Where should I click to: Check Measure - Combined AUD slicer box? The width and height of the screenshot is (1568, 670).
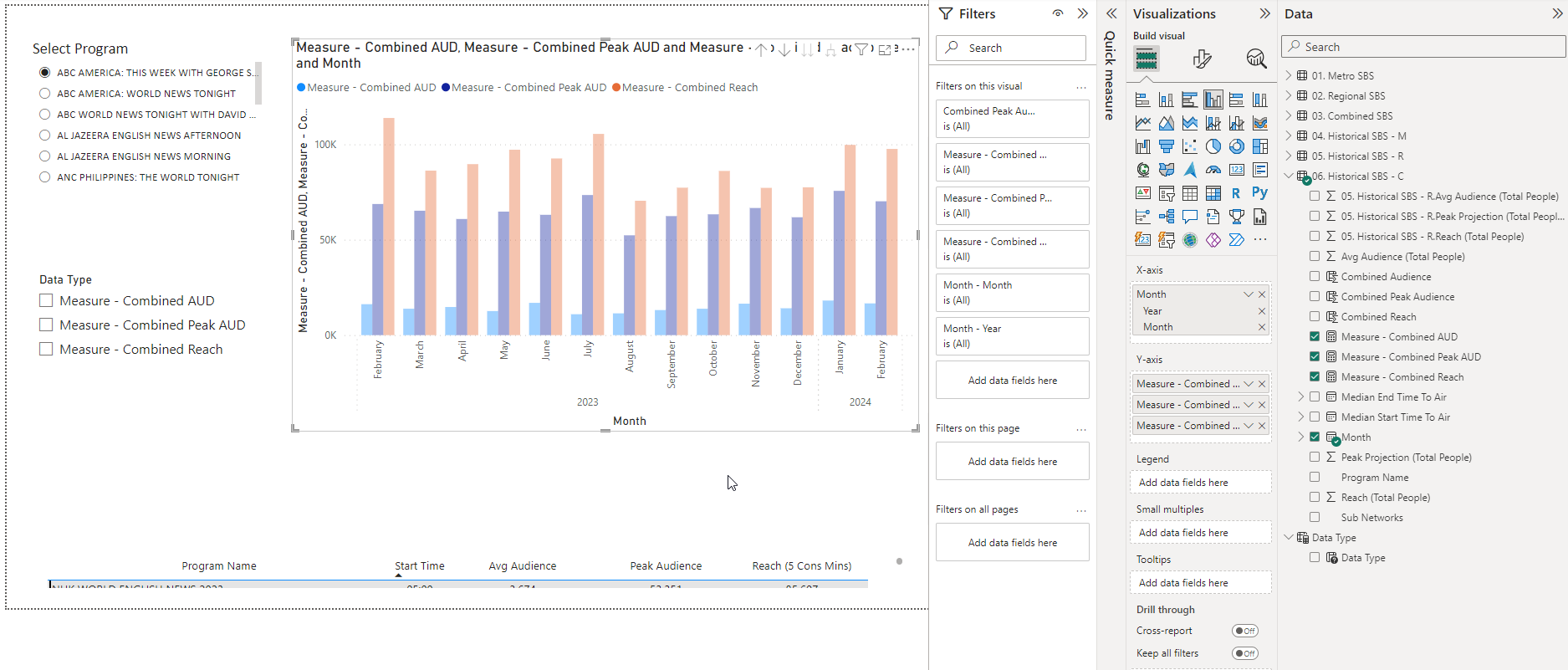(x=46, y=300)
